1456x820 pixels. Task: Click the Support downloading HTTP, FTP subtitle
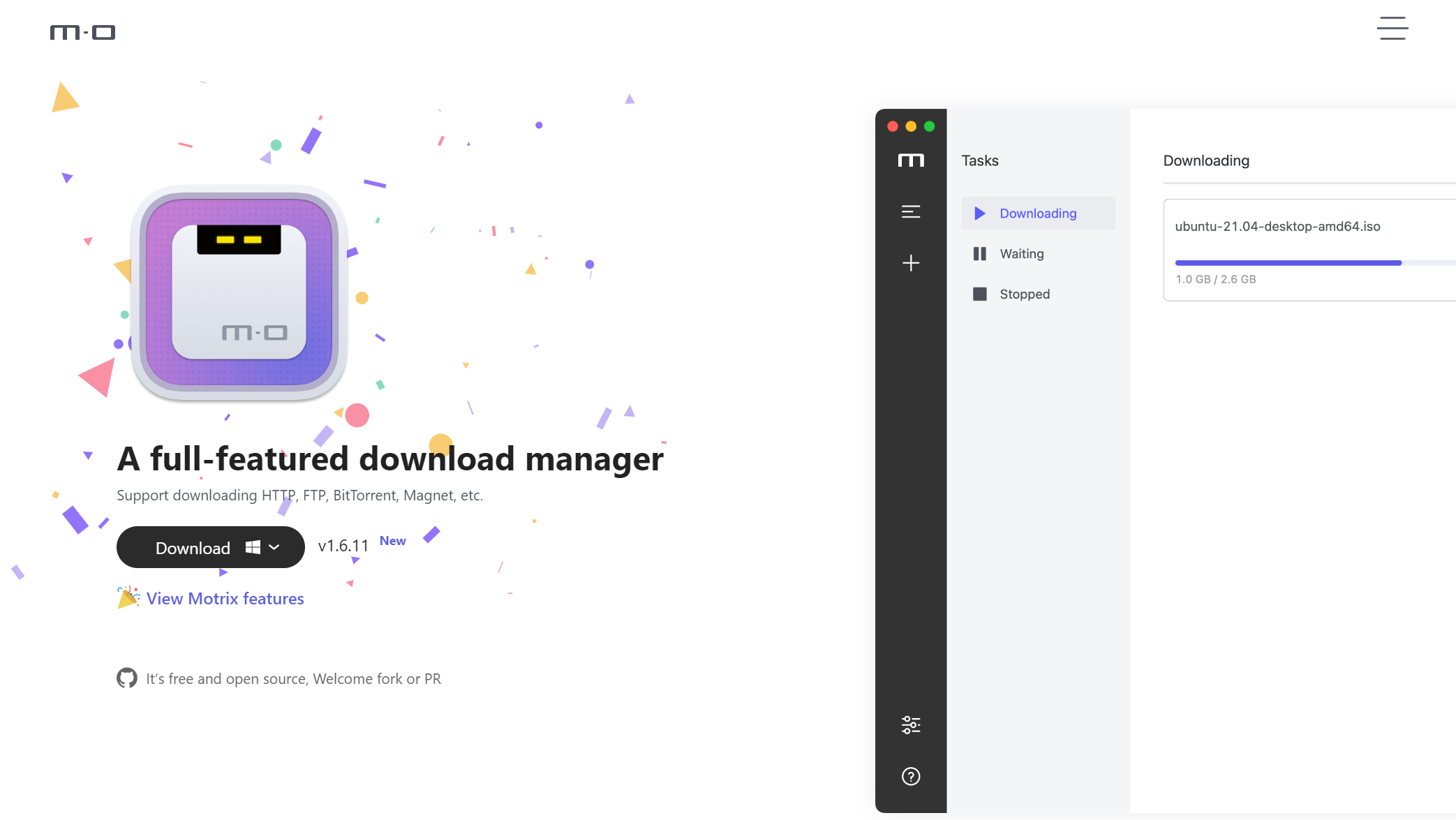tap(299, 495)
